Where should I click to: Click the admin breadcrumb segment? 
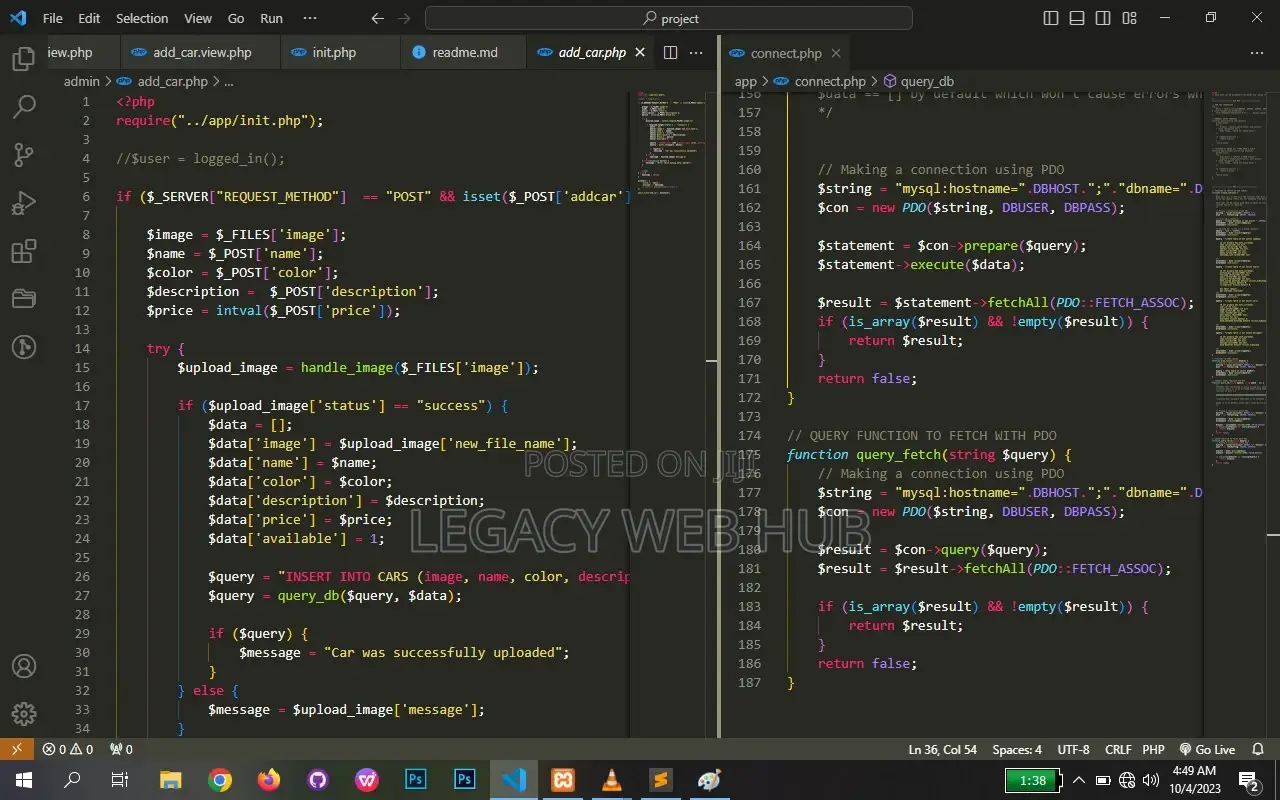82,81
